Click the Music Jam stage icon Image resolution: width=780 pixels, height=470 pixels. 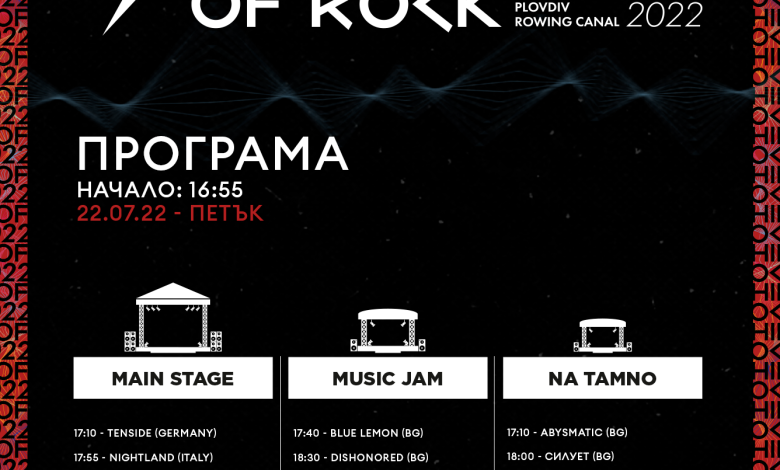388,331
